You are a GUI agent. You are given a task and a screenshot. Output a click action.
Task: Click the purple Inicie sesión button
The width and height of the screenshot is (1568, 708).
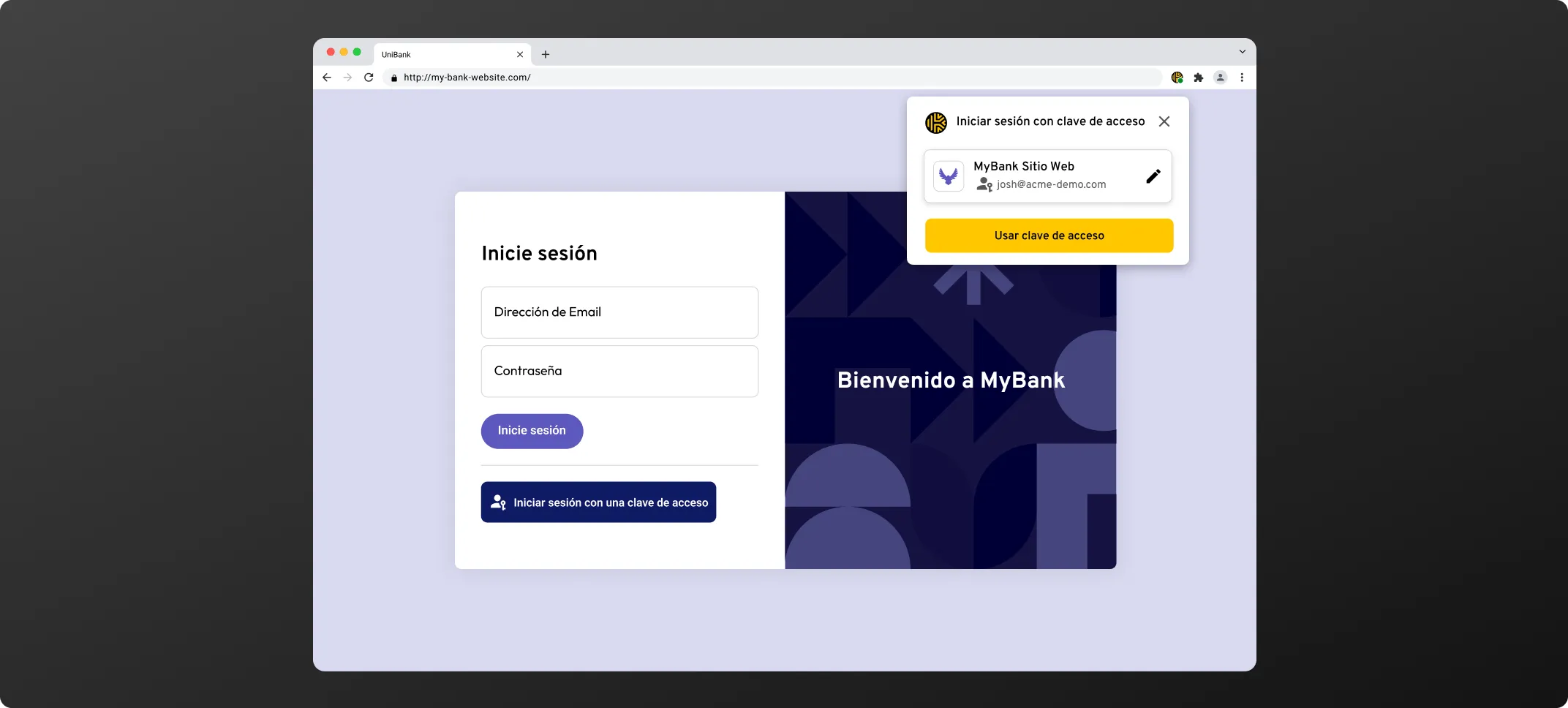pos(532,432)
